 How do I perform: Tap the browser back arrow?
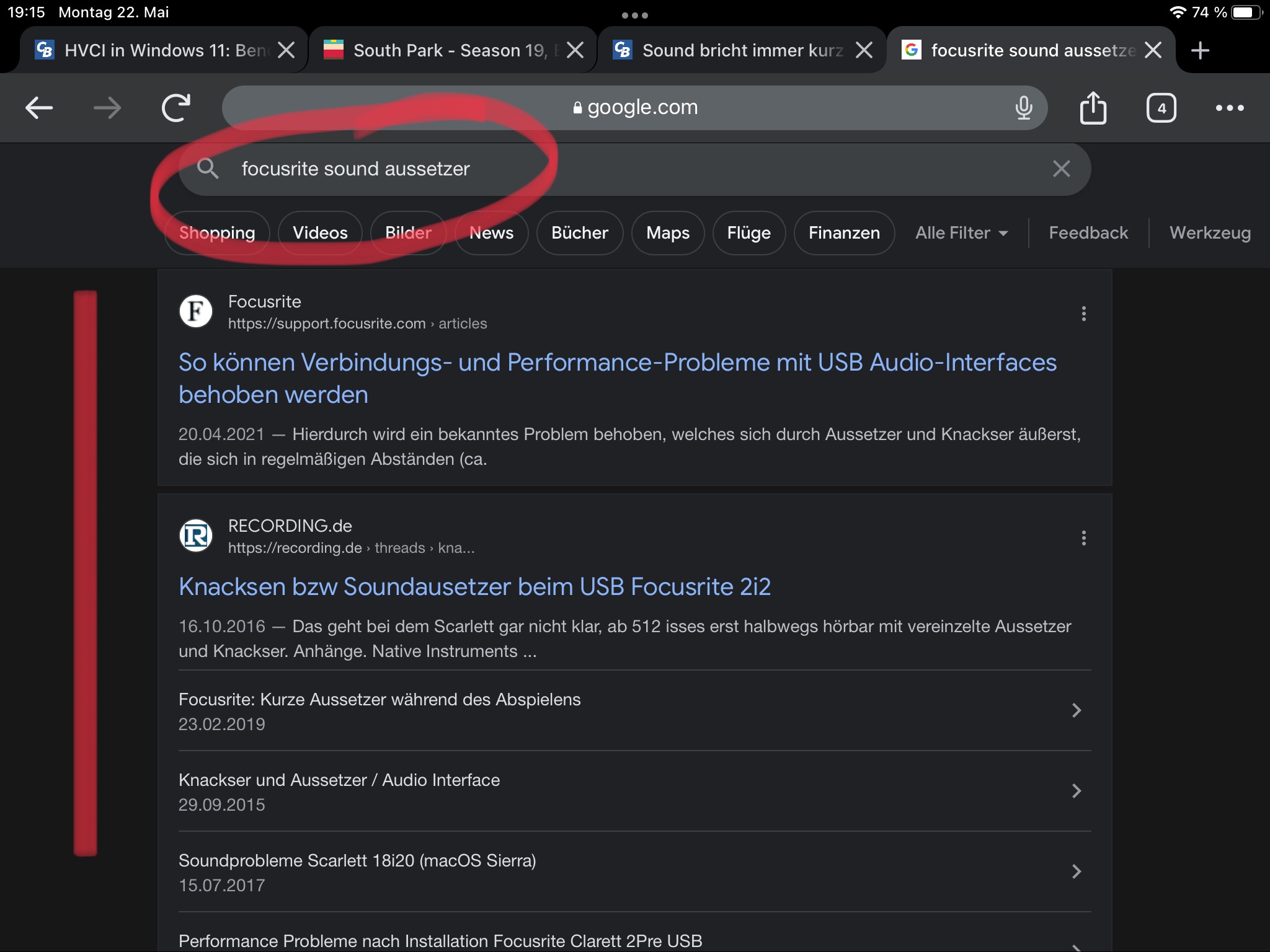[x=38, y=108]
